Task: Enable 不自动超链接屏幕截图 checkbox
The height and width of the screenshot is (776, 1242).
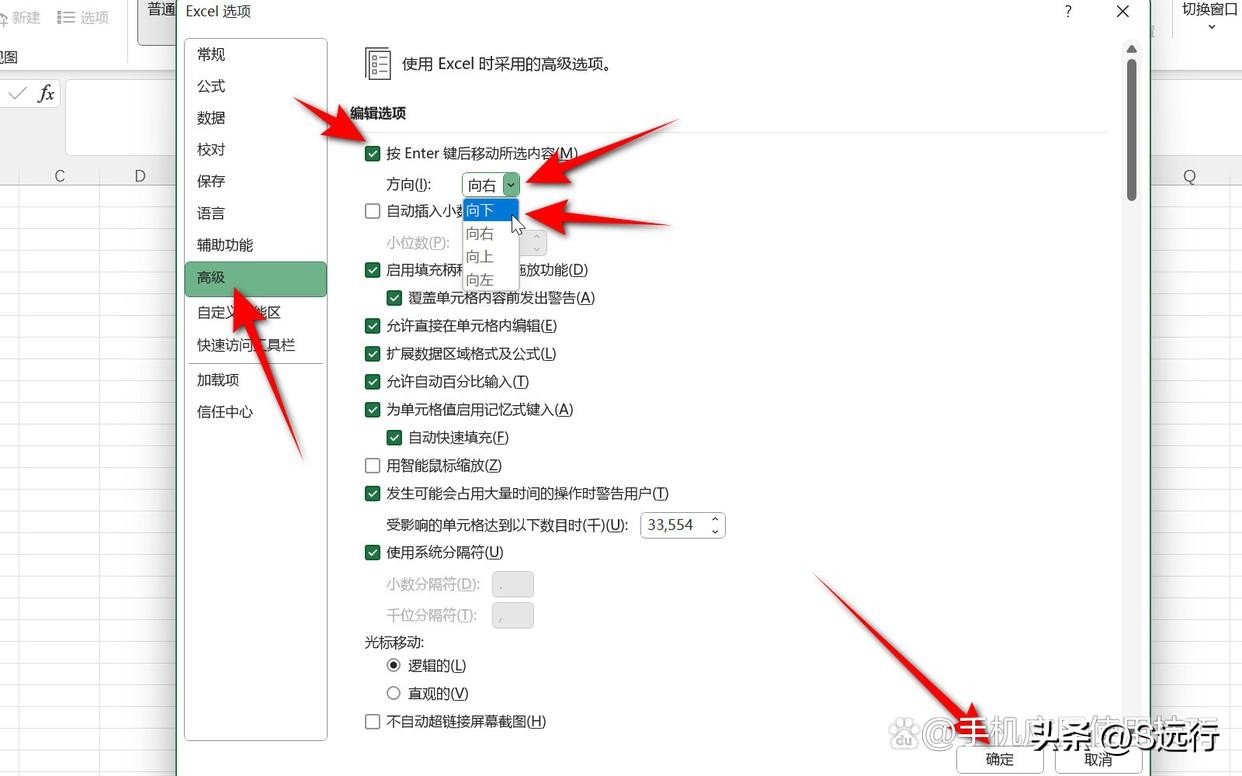Action: tap(373, 722)
